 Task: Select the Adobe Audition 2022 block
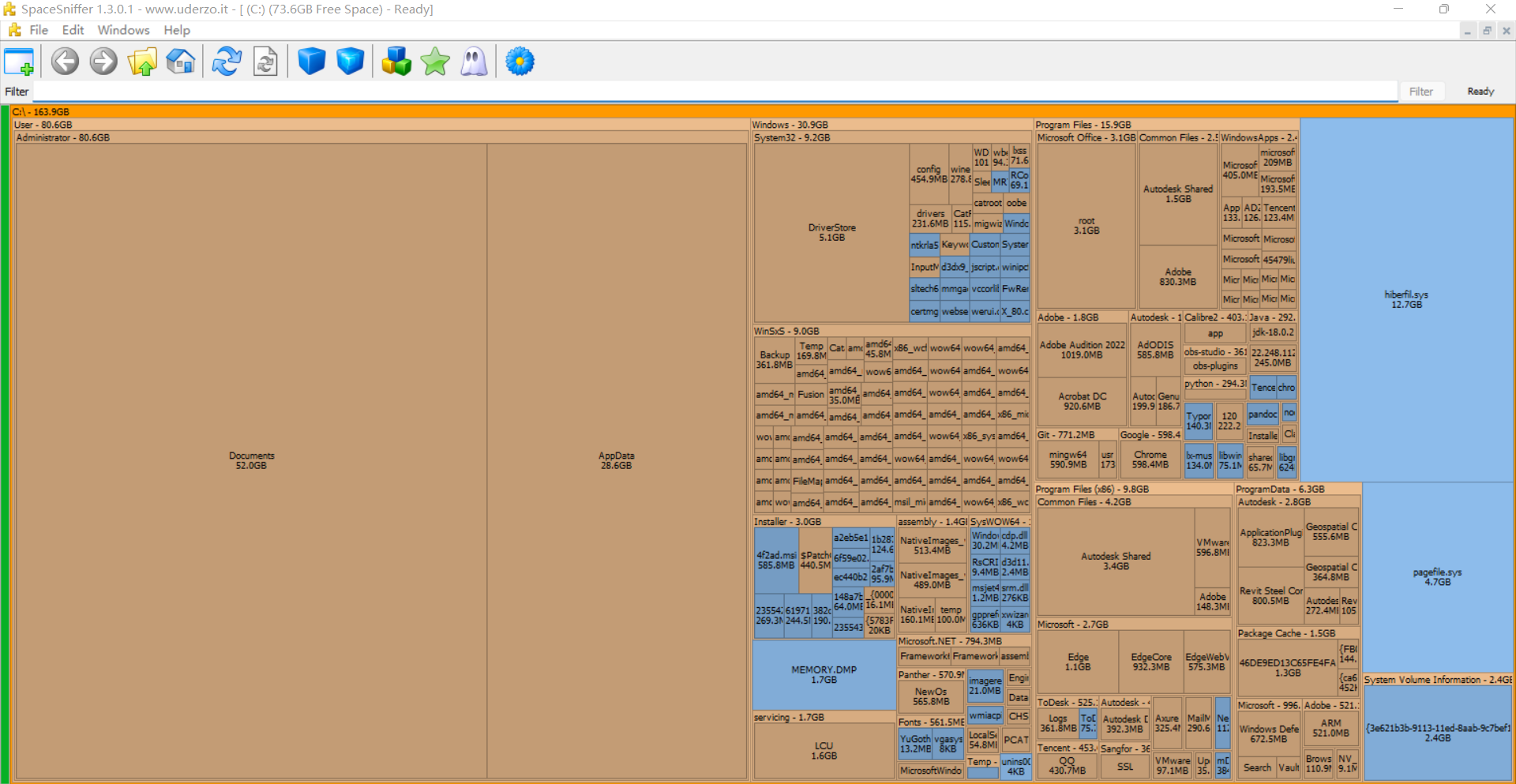coord(1082,350)
